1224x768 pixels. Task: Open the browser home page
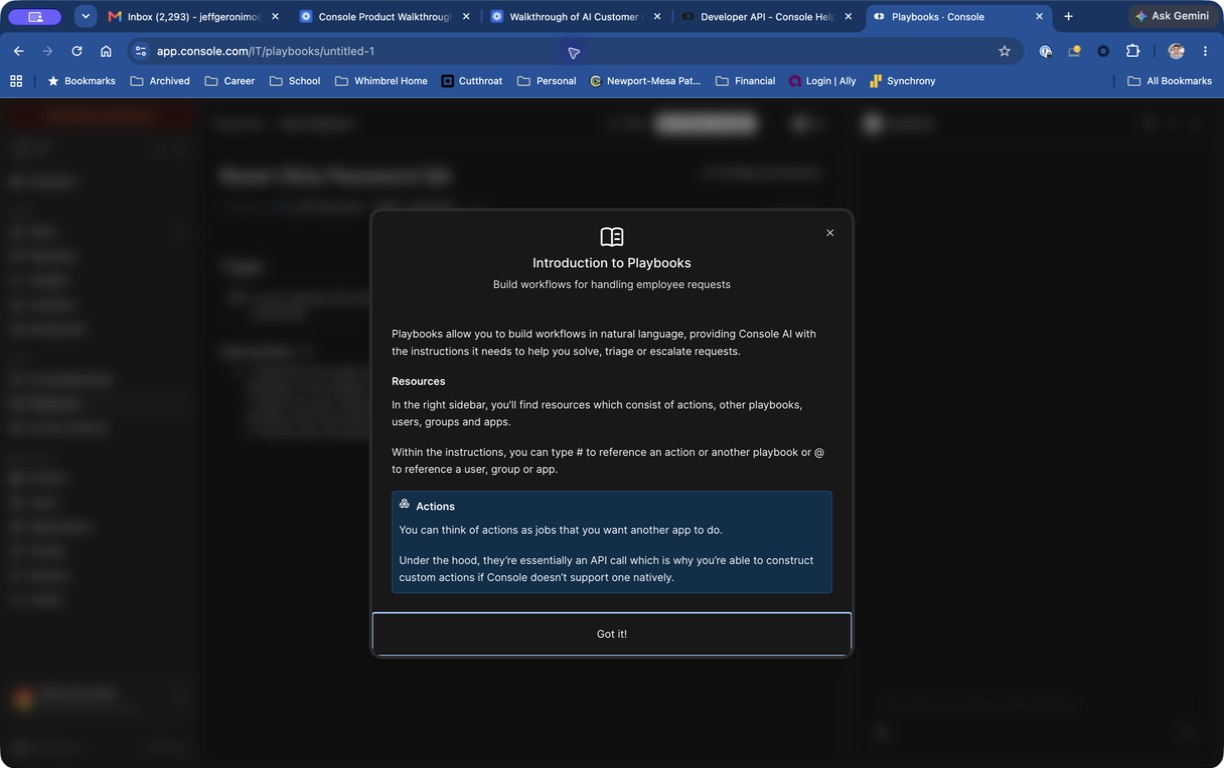[105, 51]
